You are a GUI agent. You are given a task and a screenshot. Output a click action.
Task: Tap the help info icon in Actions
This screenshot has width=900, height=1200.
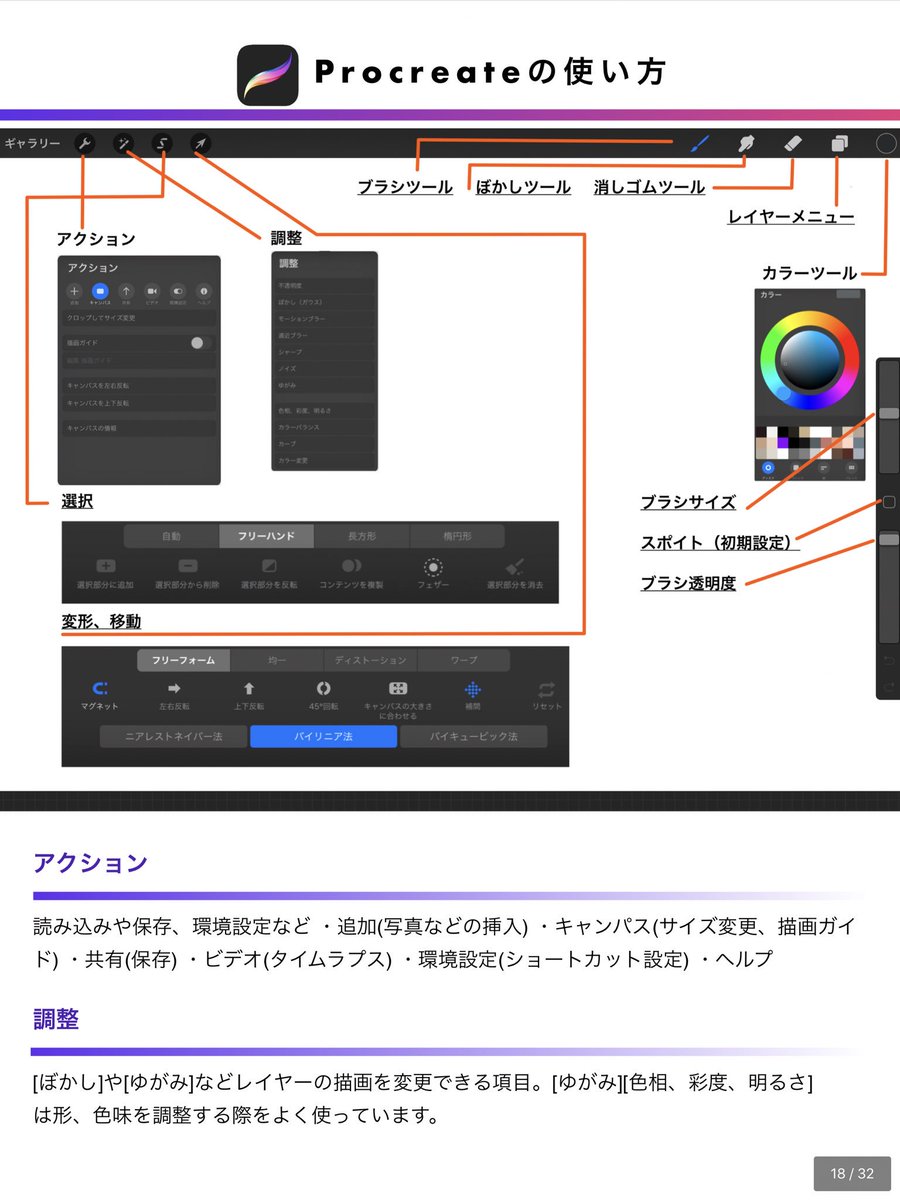[204, 291]
